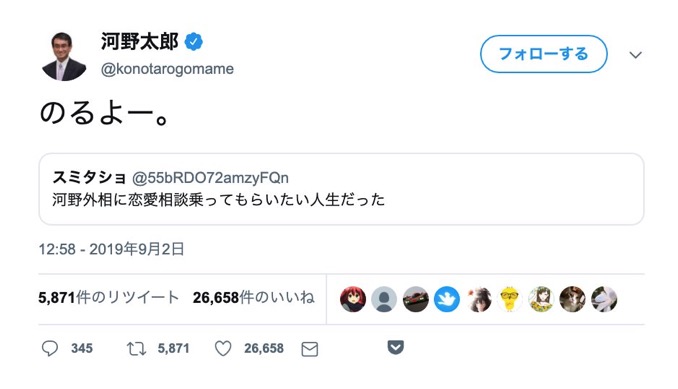Click the red-haired anime avatar in likers

click(x=353, y=299)
